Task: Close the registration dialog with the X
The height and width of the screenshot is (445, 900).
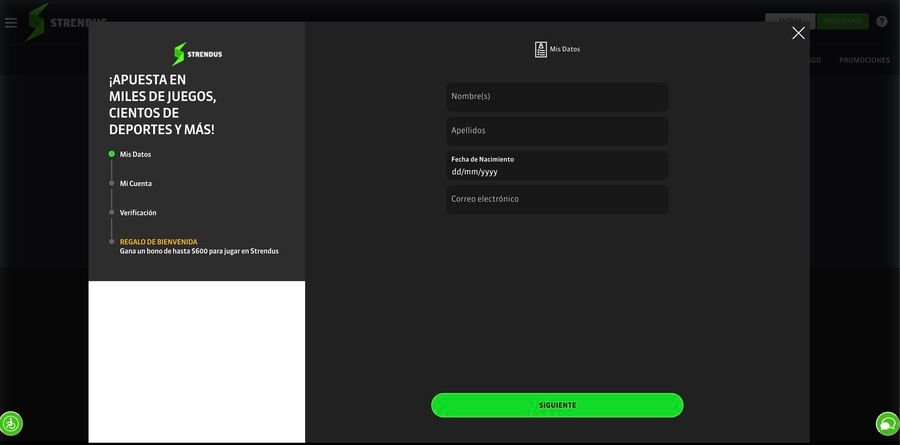Action: tap(798, 33)
